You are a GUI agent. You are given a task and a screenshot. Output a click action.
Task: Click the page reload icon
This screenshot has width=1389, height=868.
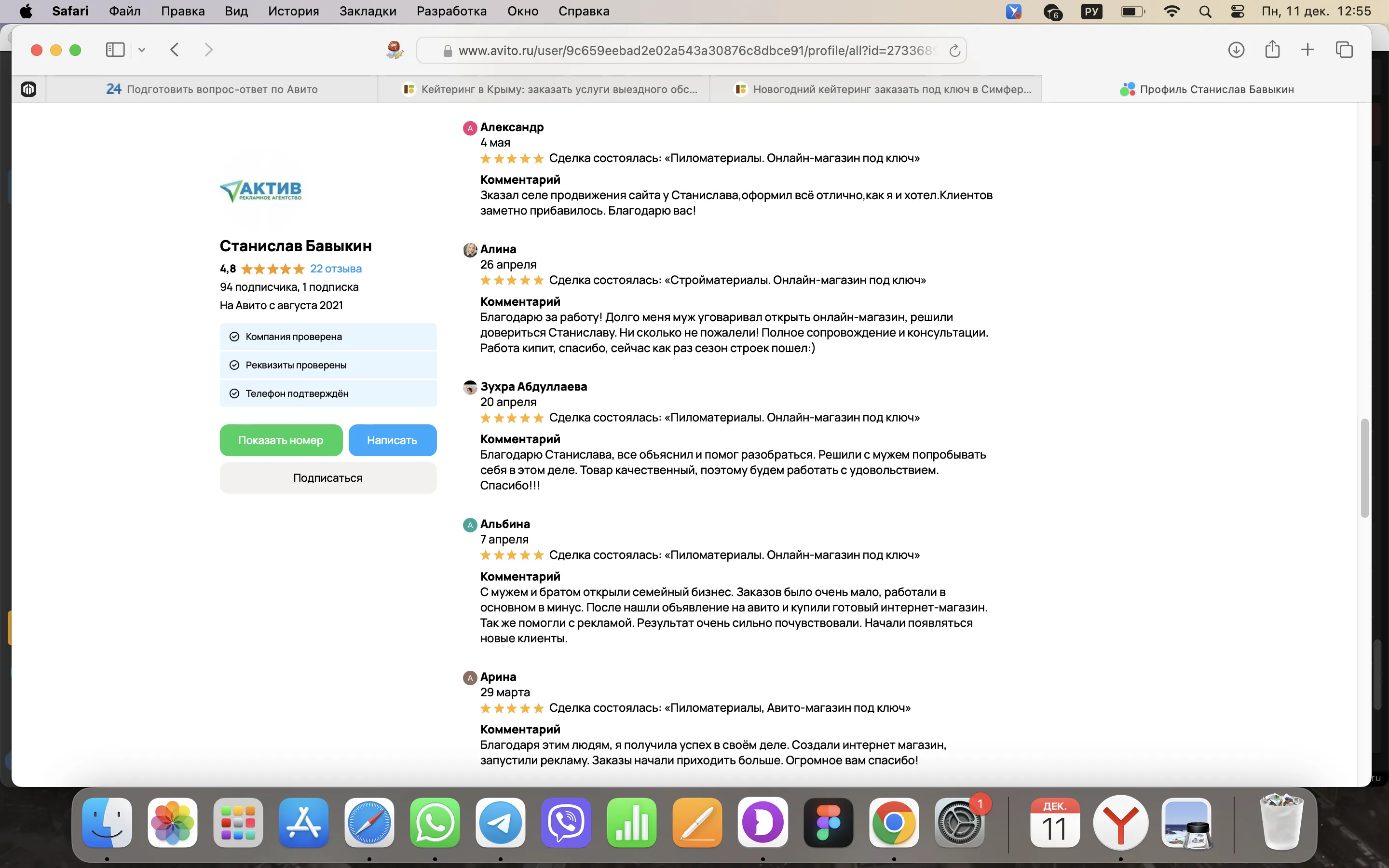tap(954, 51)
